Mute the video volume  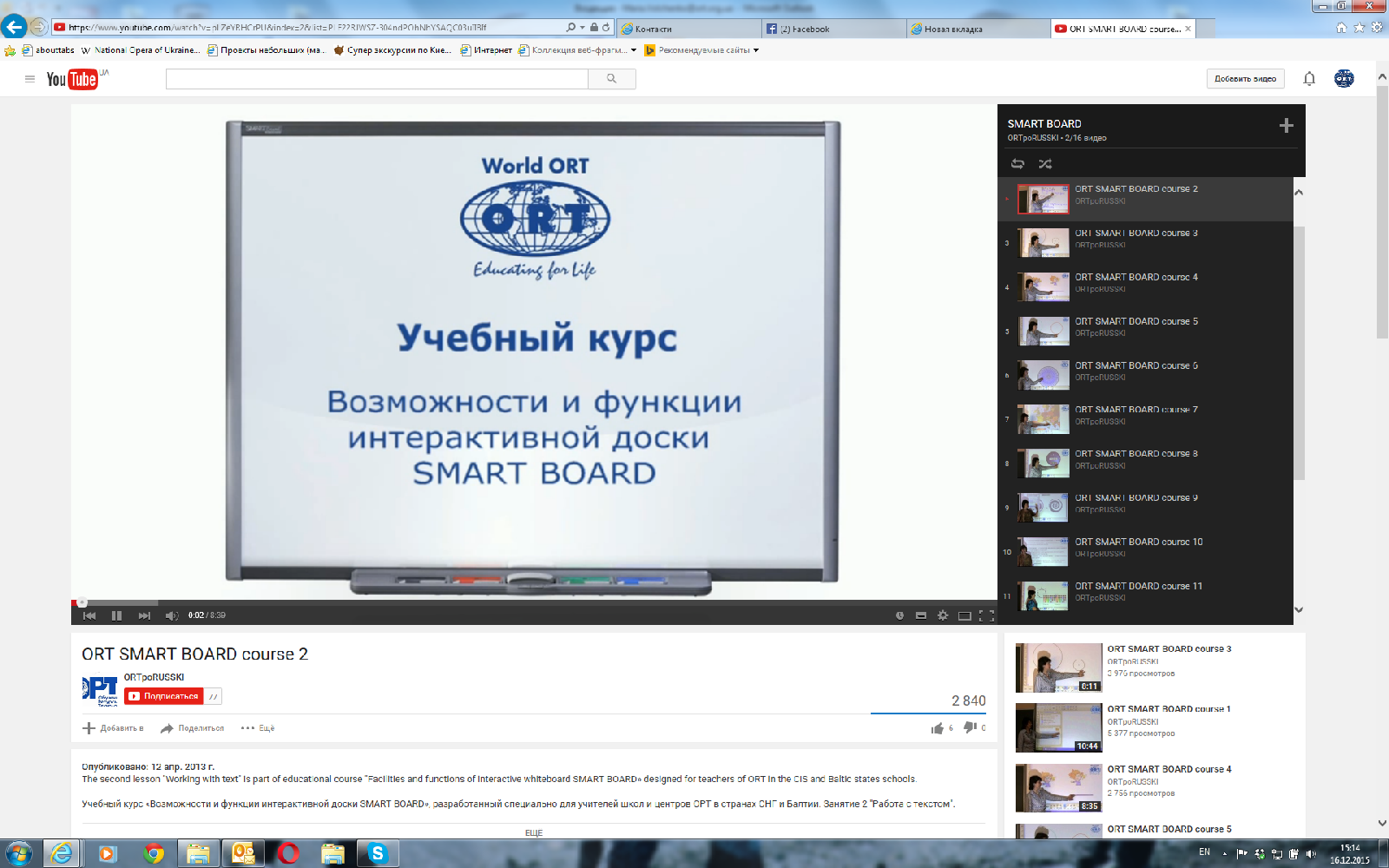tap(172, 615)
